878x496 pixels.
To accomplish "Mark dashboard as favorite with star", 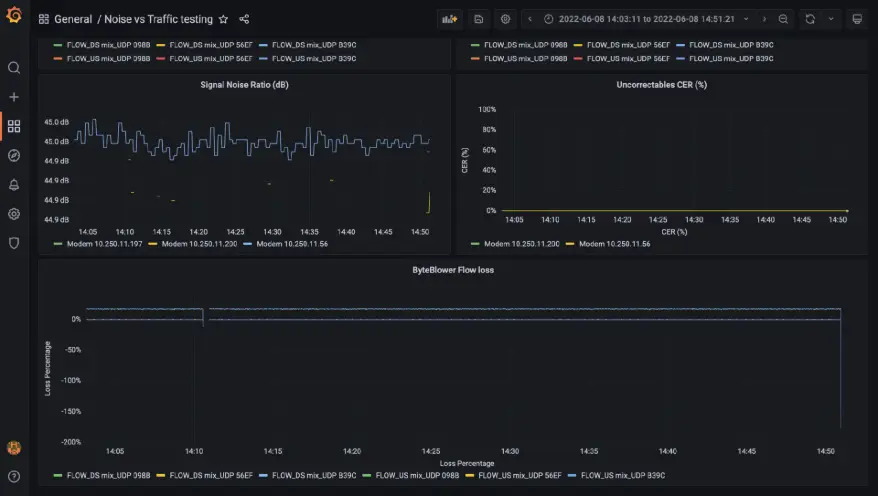I will (223, 19).
